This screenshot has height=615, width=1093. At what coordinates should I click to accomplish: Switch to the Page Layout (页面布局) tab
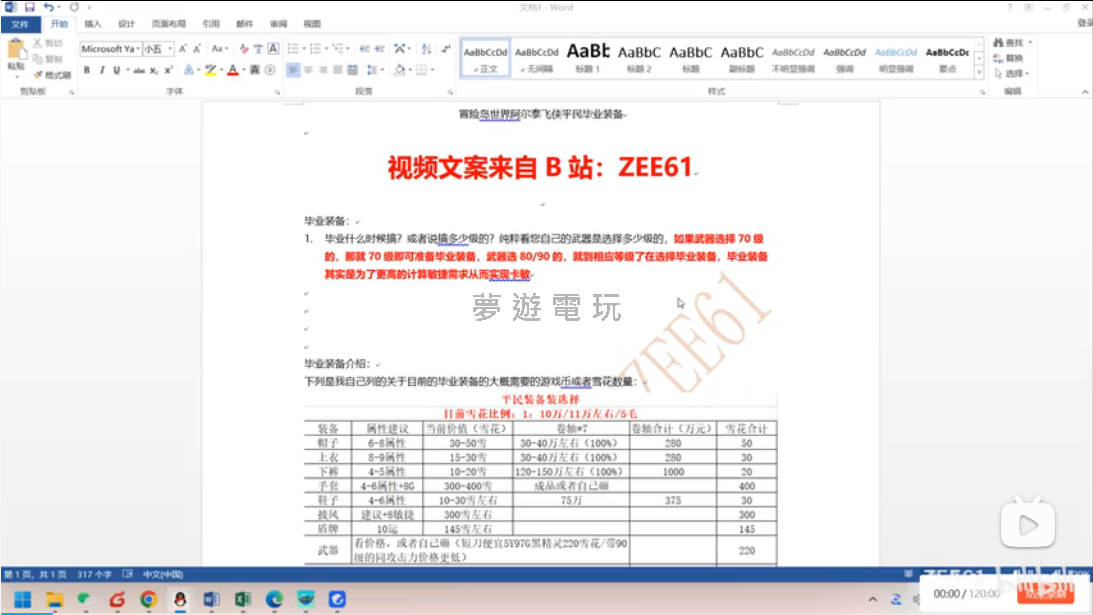(x=169, y=24)
